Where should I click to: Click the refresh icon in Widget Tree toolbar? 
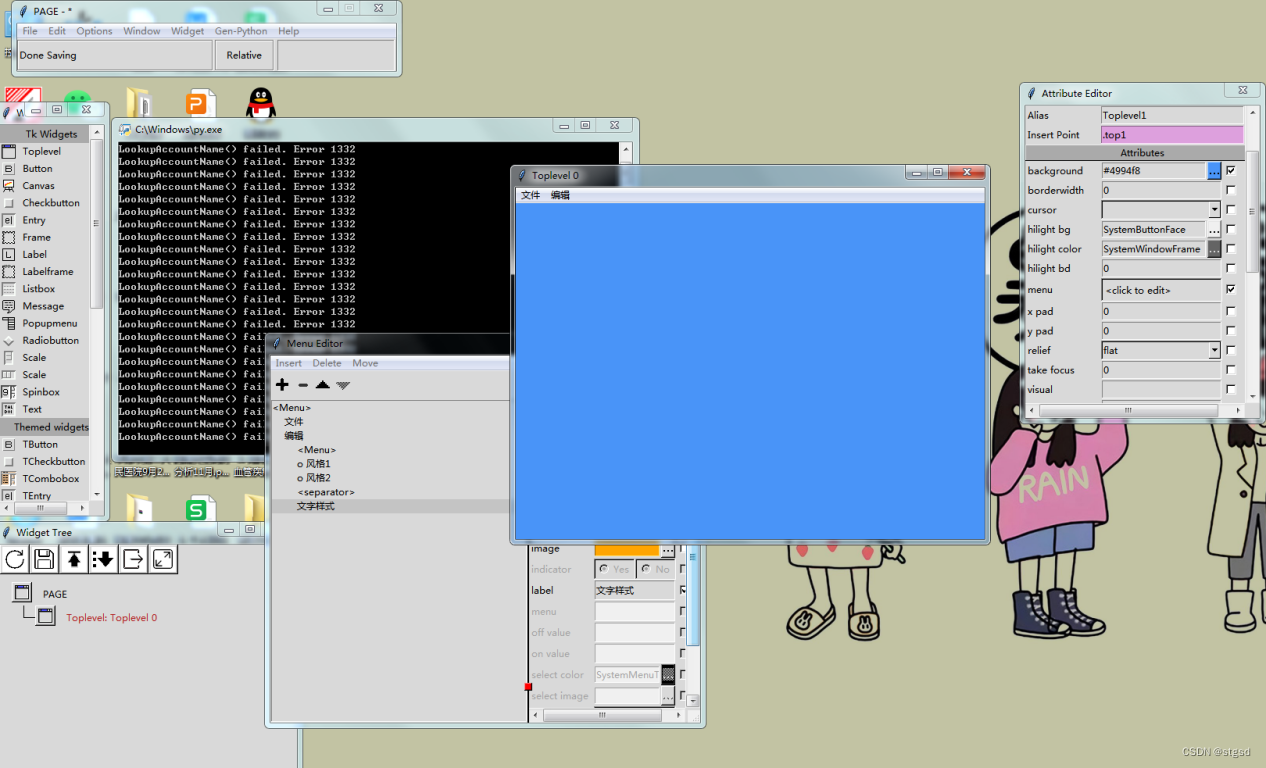pyautogui.click(x=15, y=559)
